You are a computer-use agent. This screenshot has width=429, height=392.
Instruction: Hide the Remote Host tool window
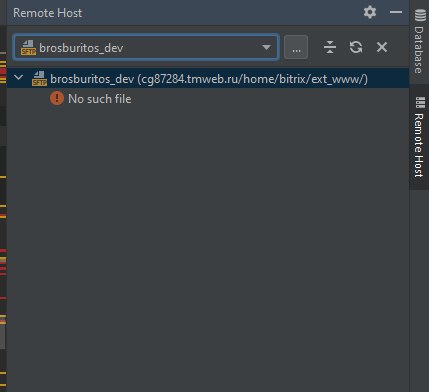[x=396, y=12]
